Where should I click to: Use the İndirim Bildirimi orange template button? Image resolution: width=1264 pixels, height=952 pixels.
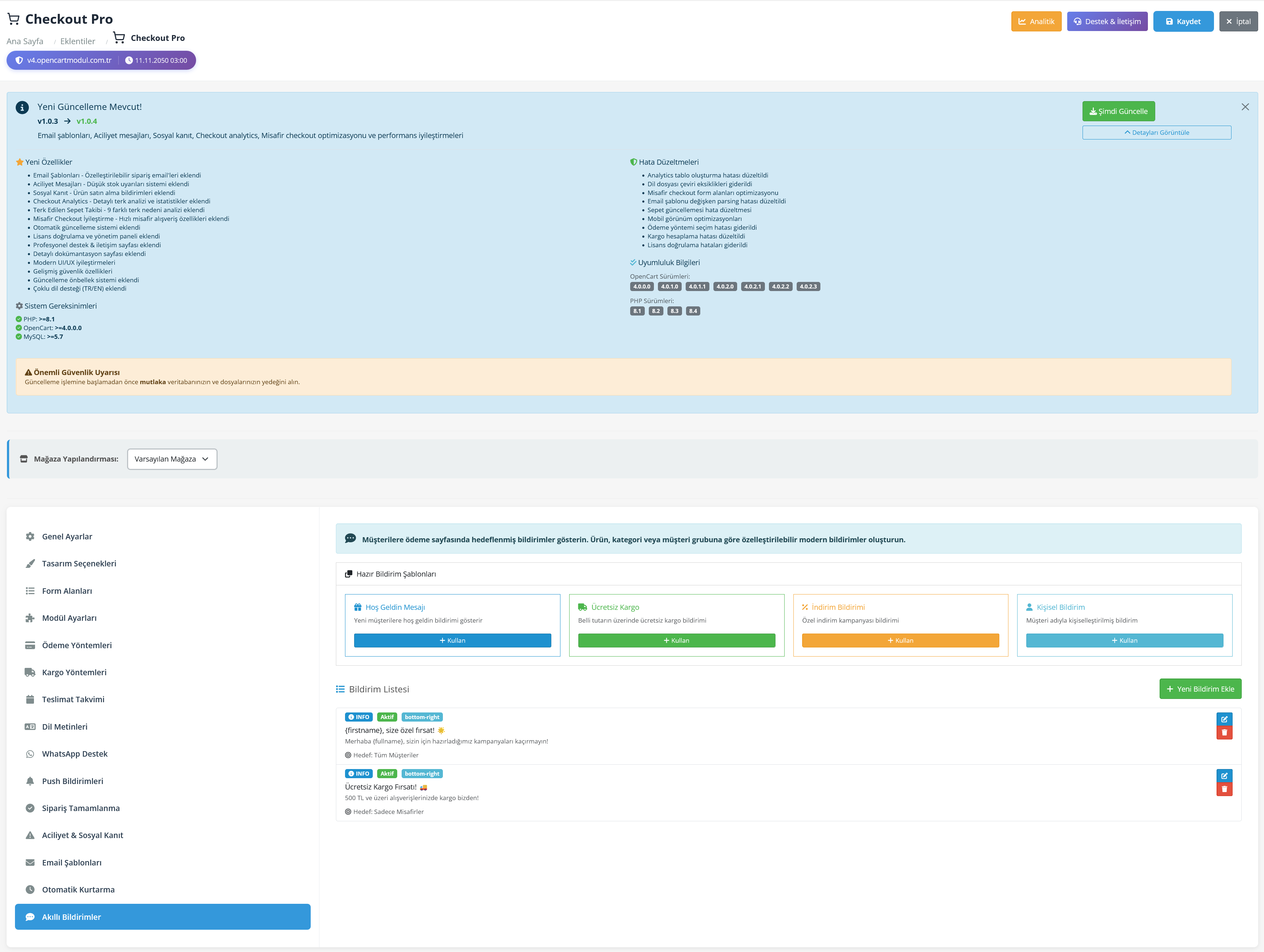pos(900,641)
